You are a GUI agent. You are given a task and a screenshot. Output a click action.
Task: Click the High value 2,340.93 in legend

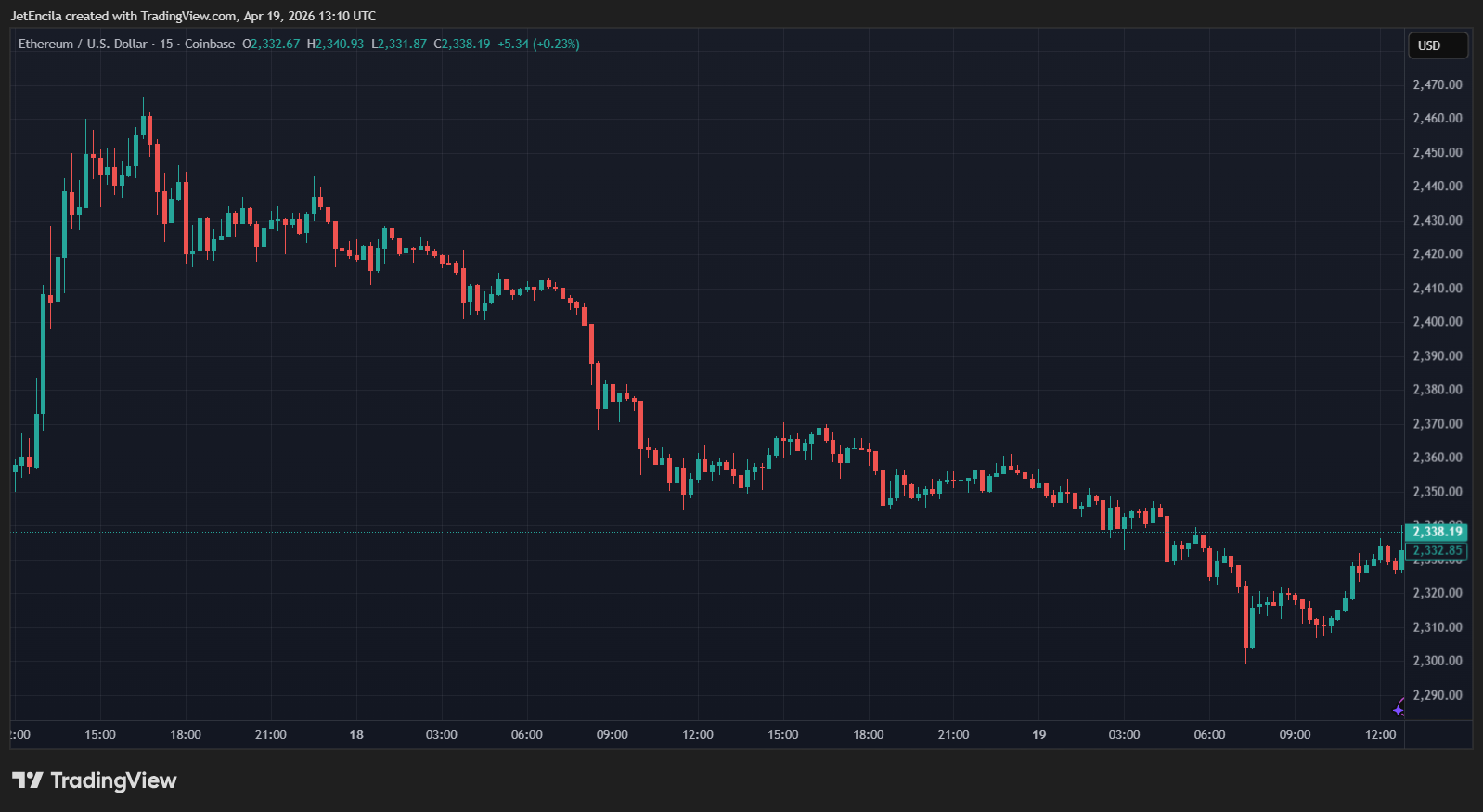click(x=339, y=44)
